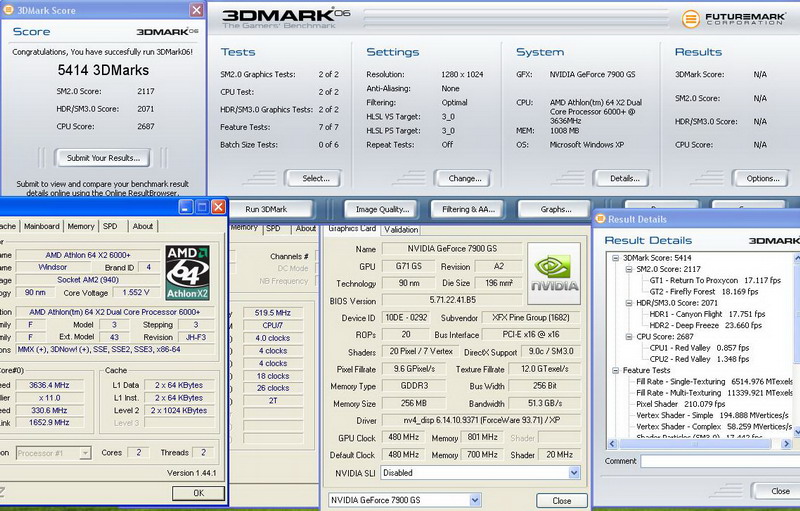
Task: Click the G71 GS GPU field
Action: [409, 266]
